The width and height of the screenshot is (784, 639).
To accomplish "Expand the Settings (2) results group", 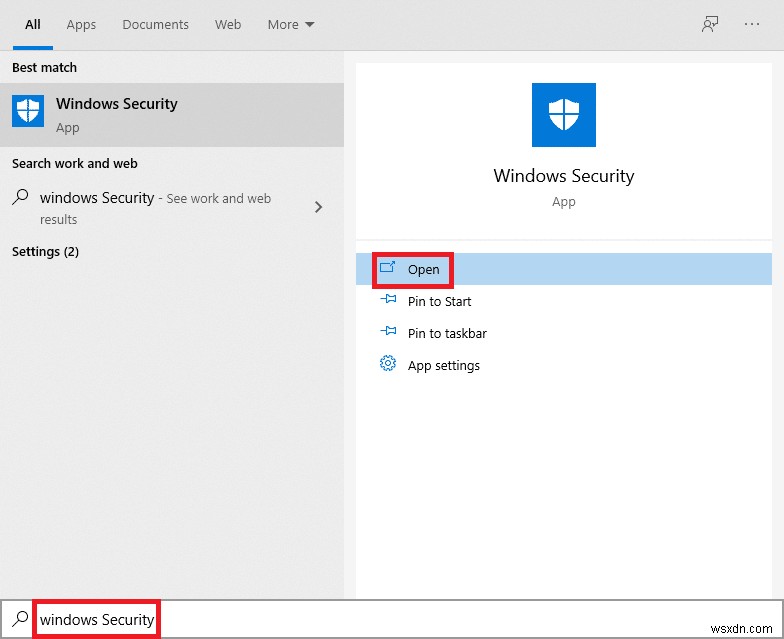I will [x=45, y=252].
